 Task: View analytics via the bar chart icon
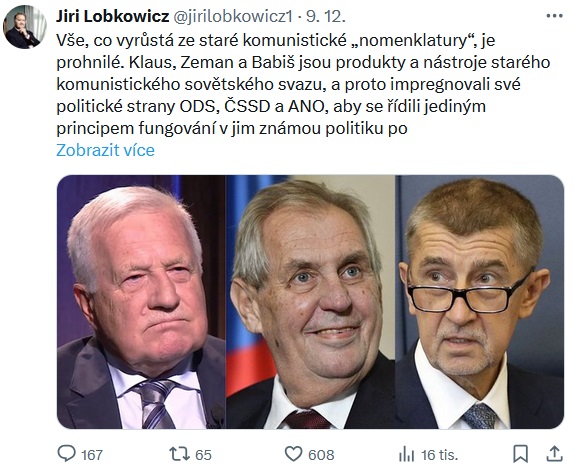pos(406,454)
